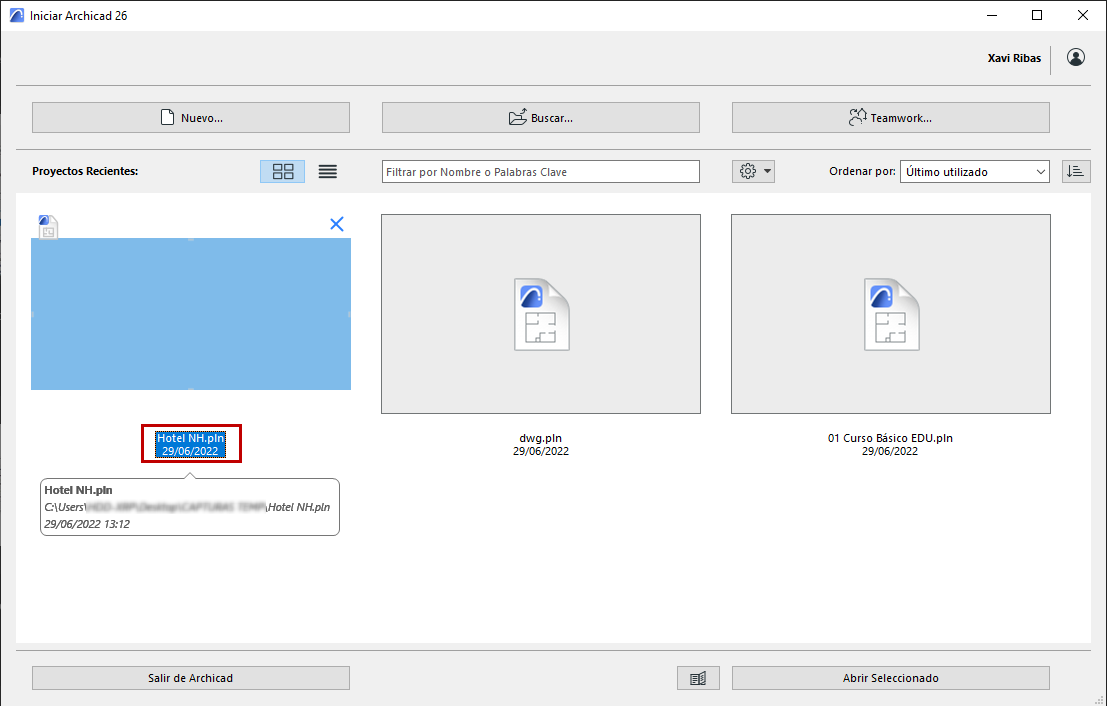
Task: Open the gear settings dropdown
Action: 753,172
